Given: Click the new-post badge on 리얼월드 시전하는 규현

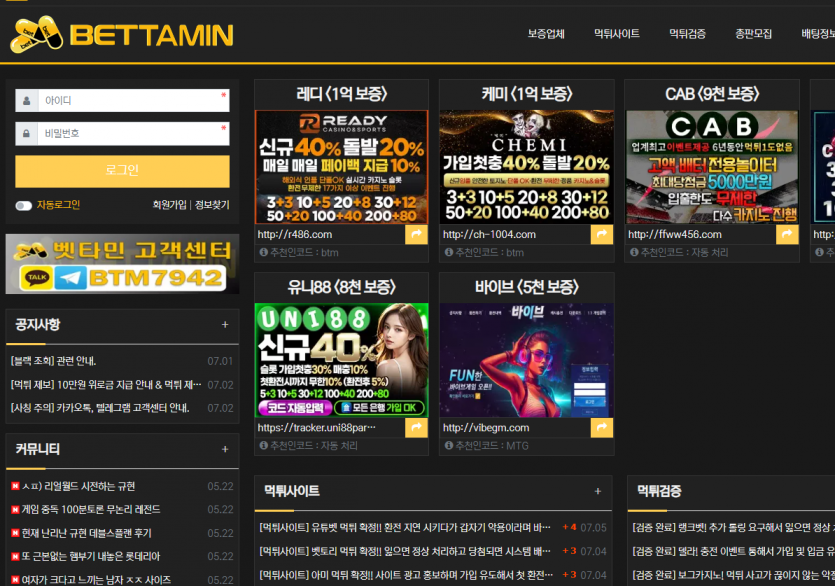Looking at the screenshot, I should tap(15, 486).
